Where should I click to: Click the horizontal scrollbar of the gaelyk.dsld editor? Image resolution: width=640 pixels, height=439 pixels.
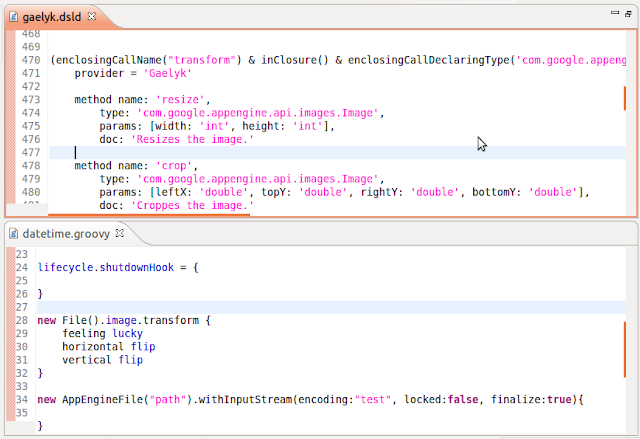[x=149, y=214]
